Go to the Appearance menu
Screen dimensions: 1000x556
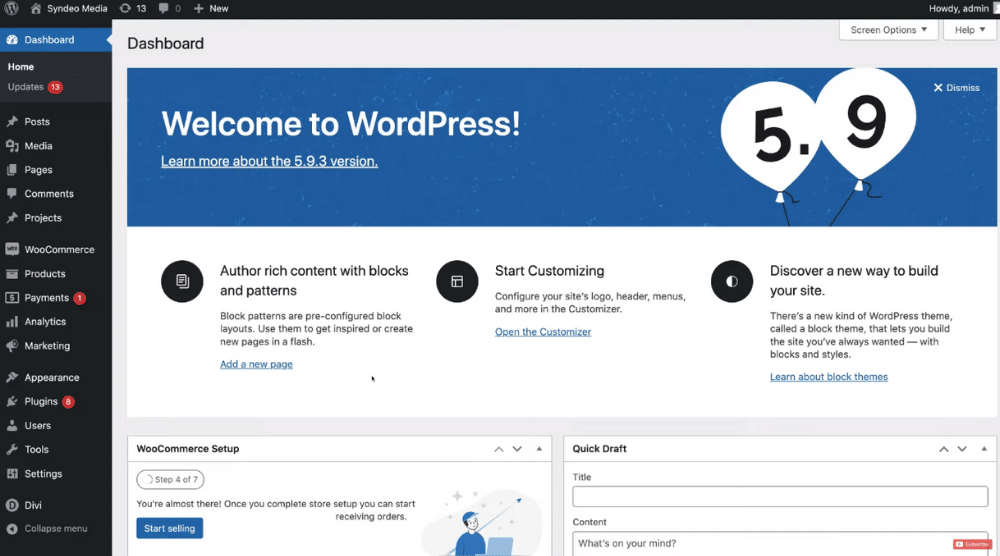tap(52, 377)
